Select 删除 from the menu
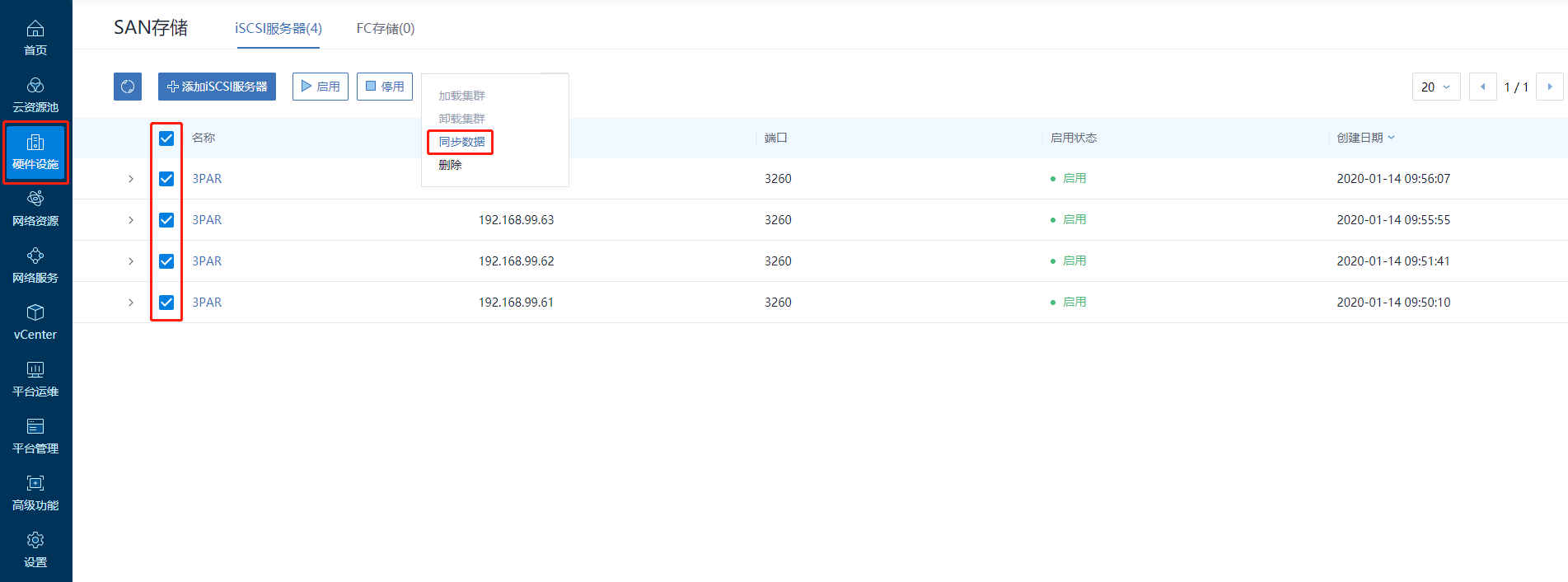1568x582 pixels. tap(450, 165)
